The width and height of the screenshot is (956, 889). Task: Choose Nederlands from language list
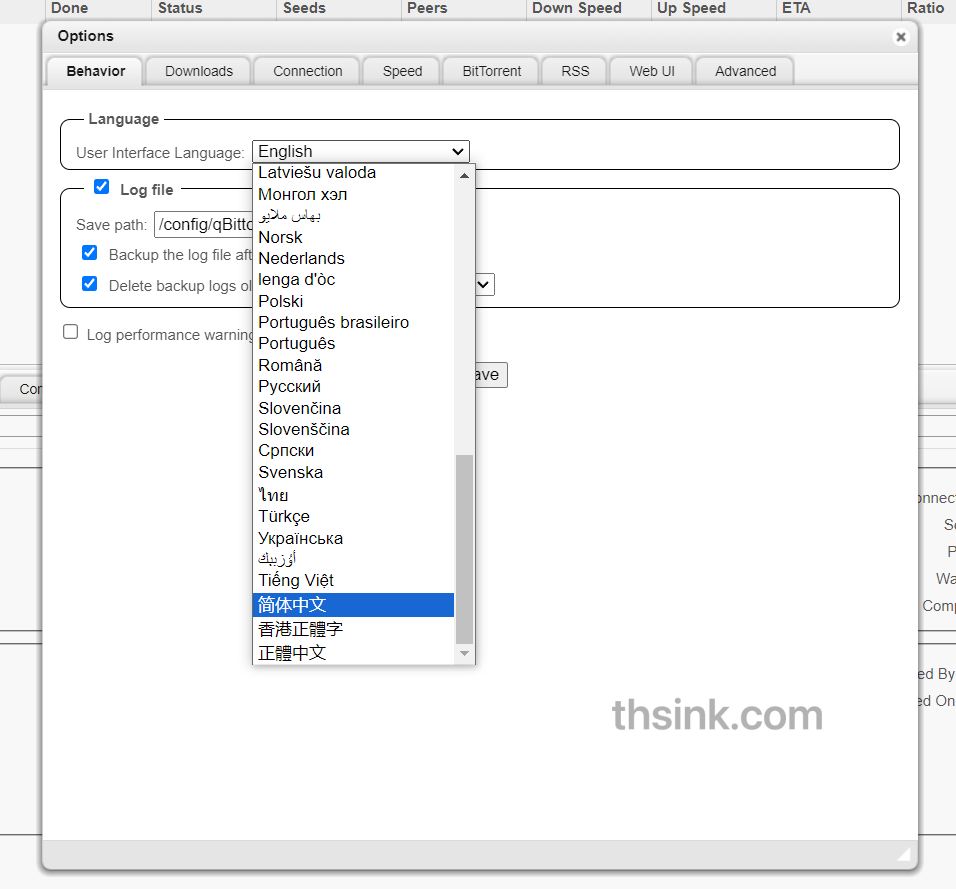tap(353, 259)
